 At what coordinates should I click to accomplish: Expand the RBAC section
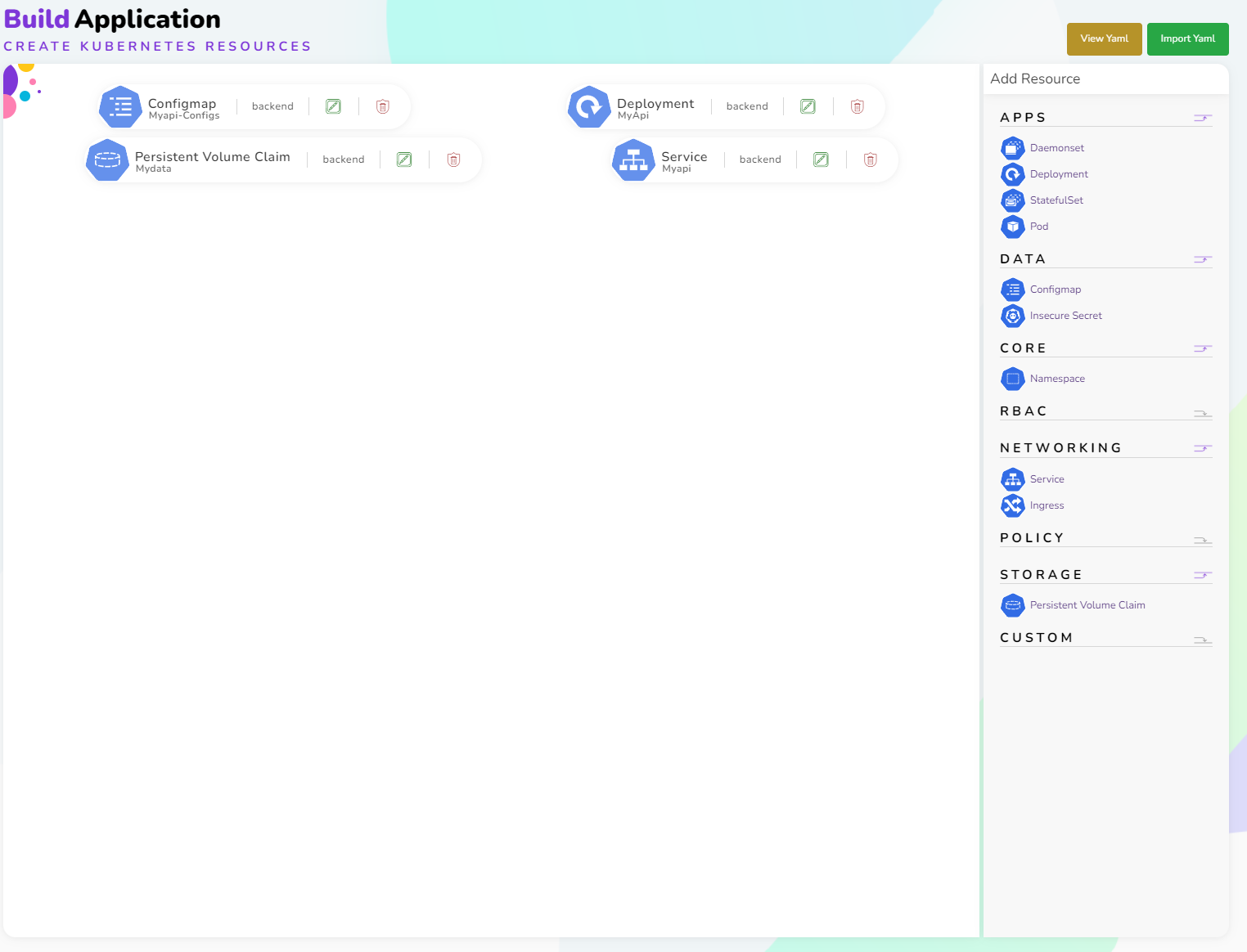pos(1202,413)
